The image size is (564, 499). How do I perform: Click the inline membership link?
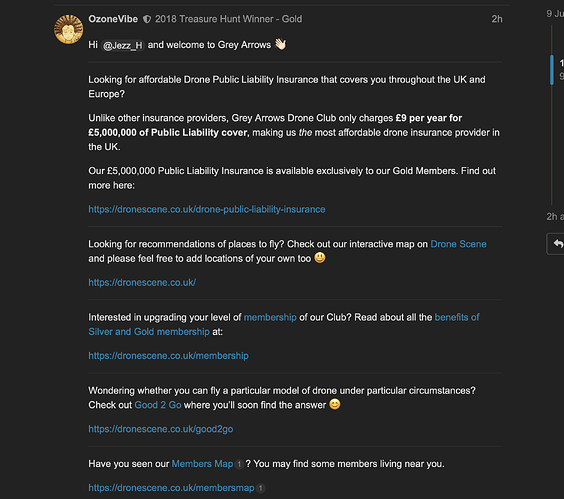tap(270, 317)
